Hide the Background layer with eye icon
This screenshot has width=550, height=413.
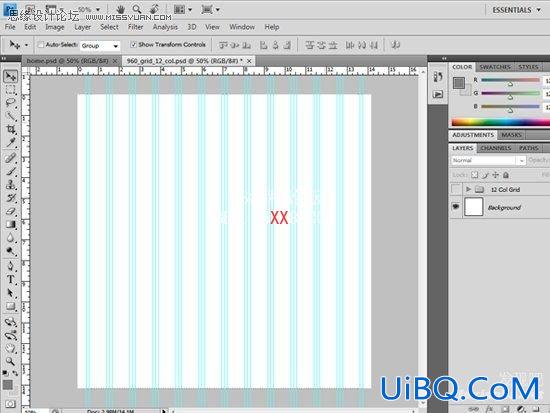click(x=456, y=207)
